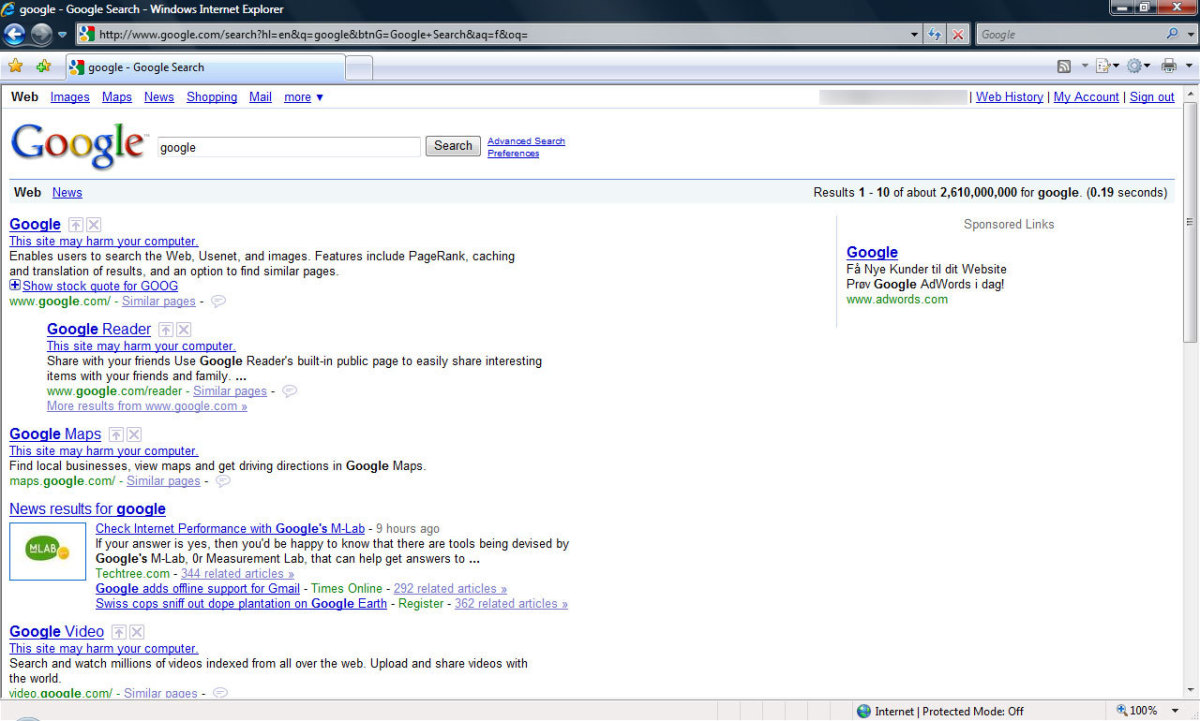Screen dimensions: 1200x721
Task: Remove the first Google result with X icon
Action: click(93, 225)
